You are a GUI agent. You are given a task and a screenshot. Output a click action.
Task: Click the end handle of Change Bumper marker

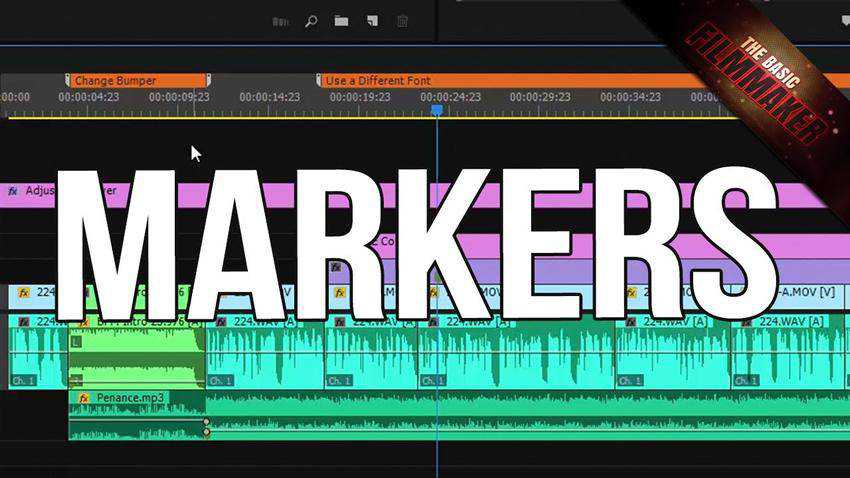(x=207, y=80)
